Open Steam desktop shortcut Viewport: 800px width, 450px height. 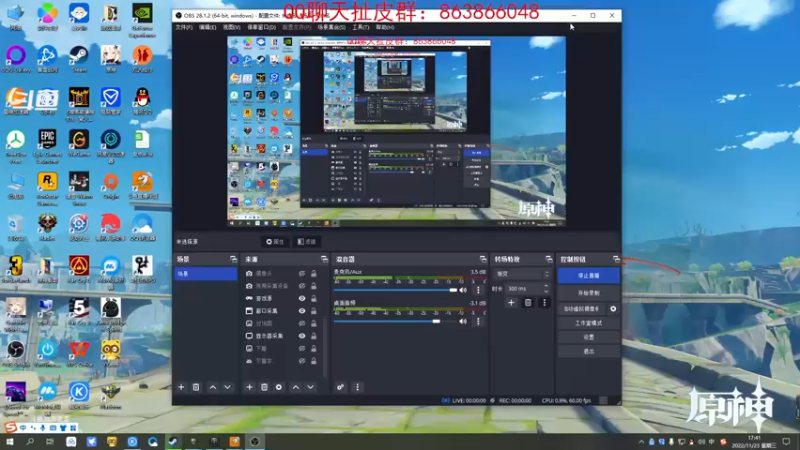(79, 59)
